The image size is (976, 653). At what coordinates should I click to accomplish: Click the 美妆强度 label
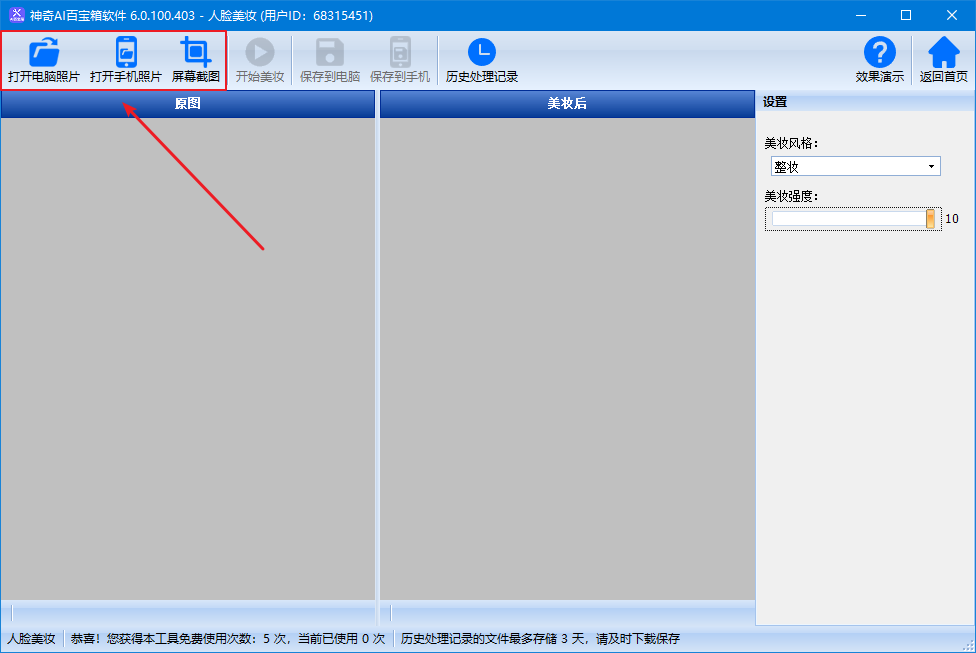coord(791,196)
